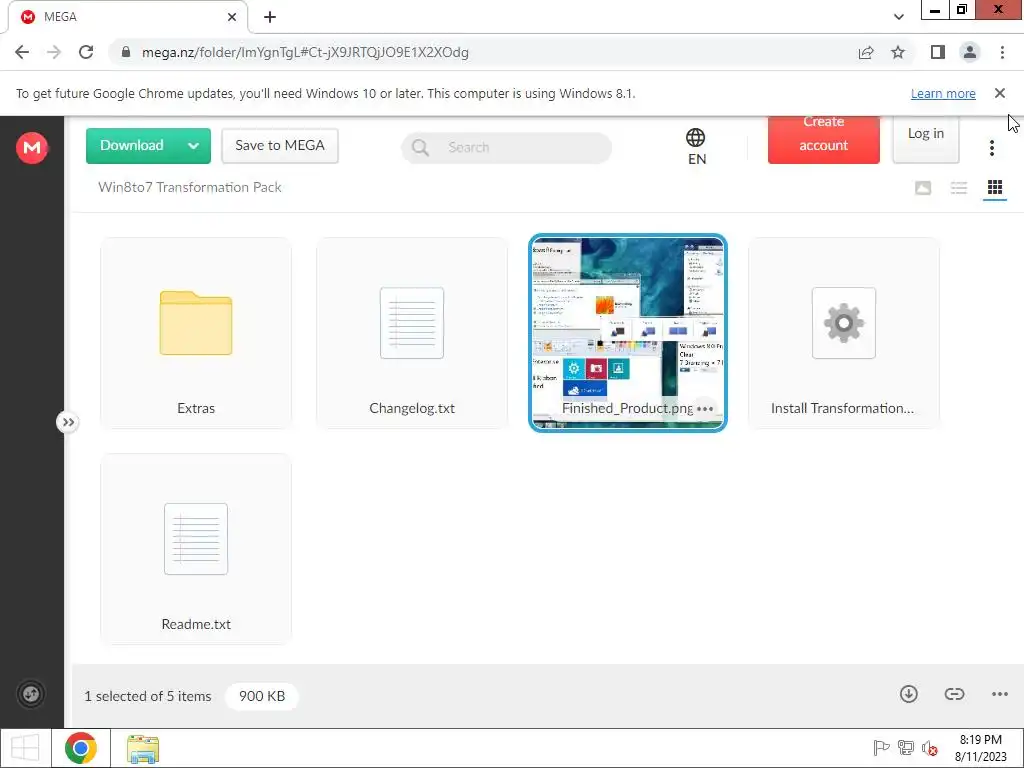
Task: Click the Log in button
Action: pyautogui.click(x=925, y=138)
